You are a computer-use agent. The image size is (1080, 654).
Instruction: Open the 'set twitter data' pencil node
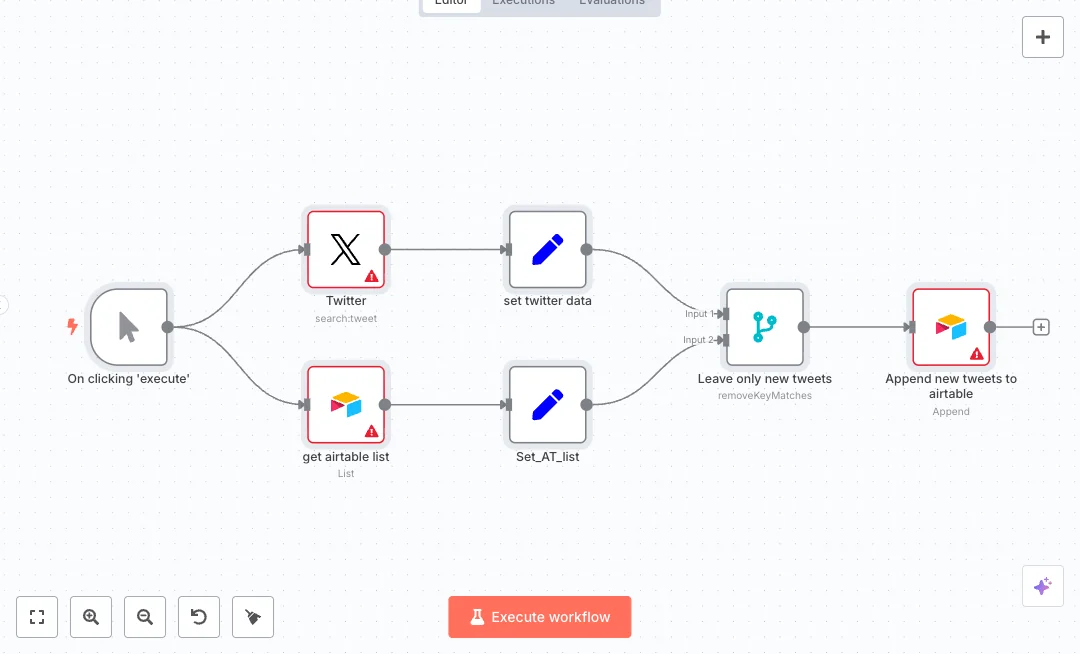coord(547,249)
